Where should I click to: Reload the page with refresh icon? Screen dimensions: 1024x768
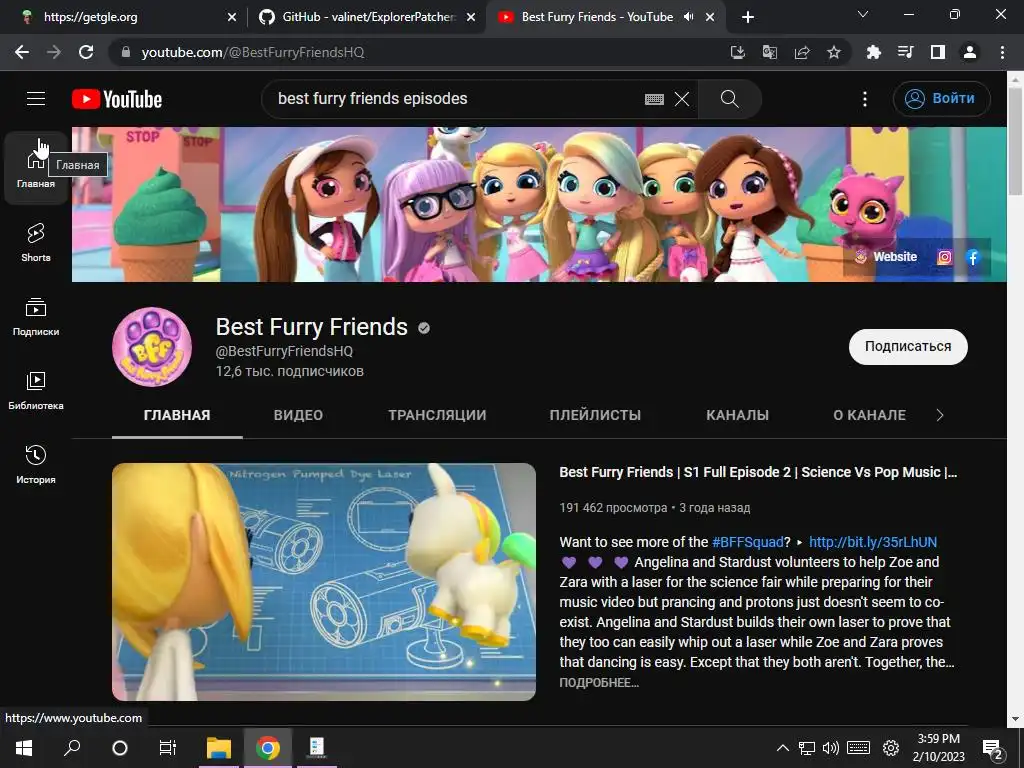86,52
